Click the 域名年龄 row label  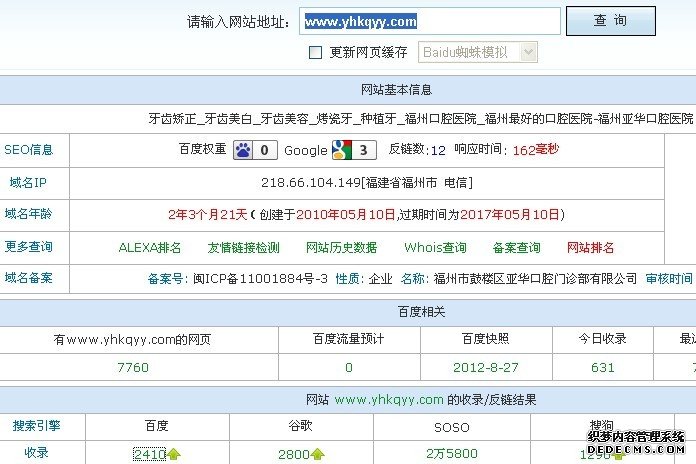tap(28, 214)
